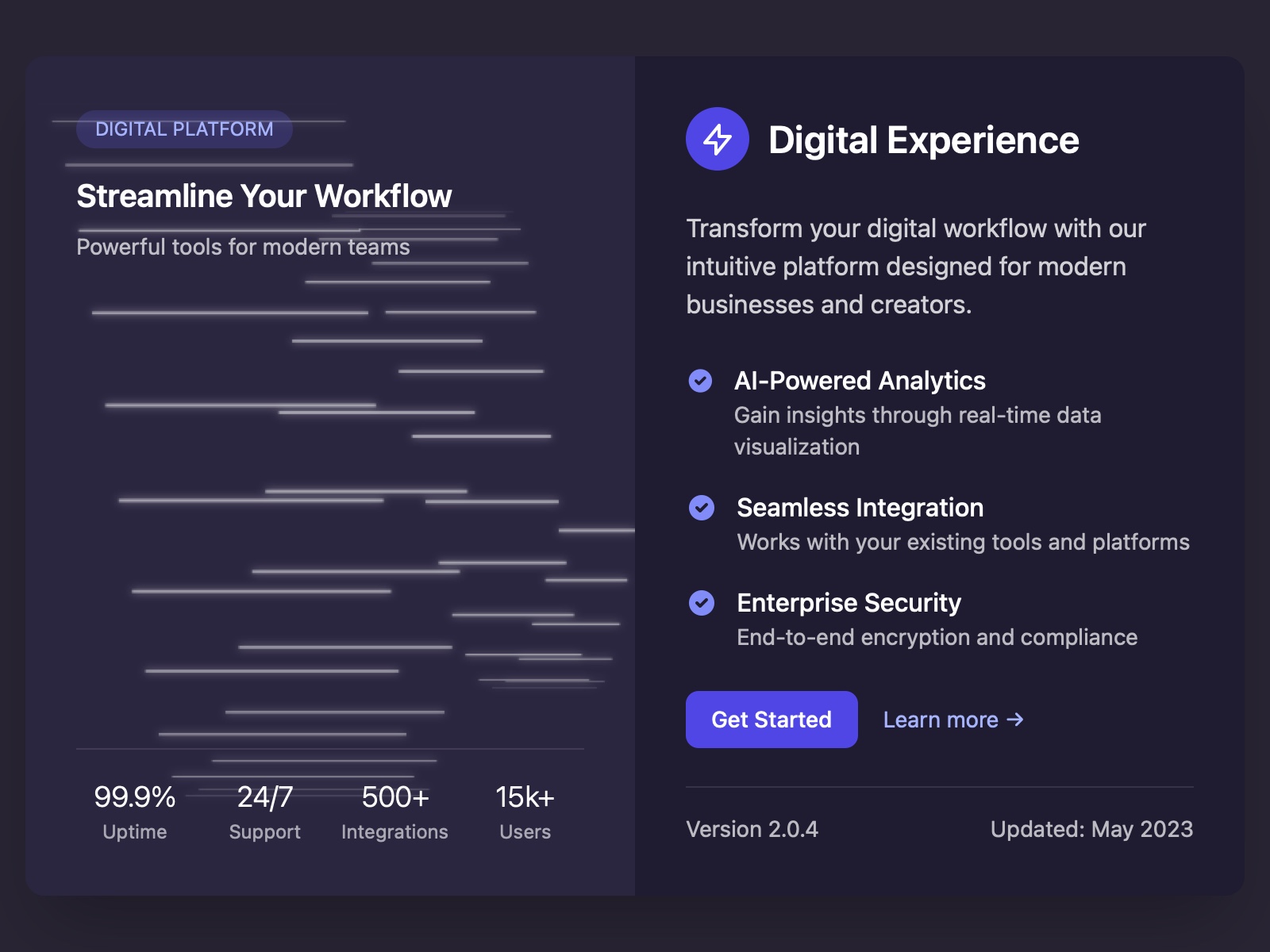Click the Version 2.0.4 label

pos(751,830)
